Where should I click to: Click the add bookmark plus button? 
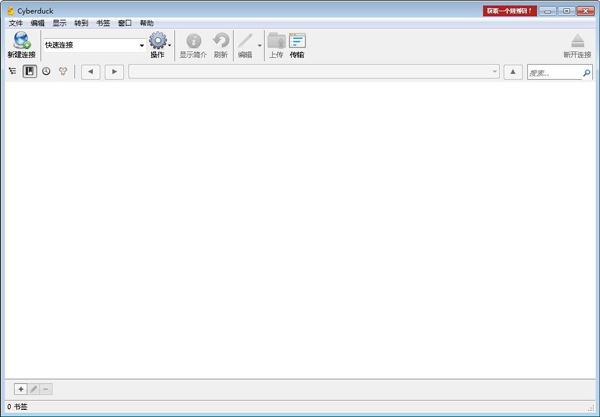(21, 389)
